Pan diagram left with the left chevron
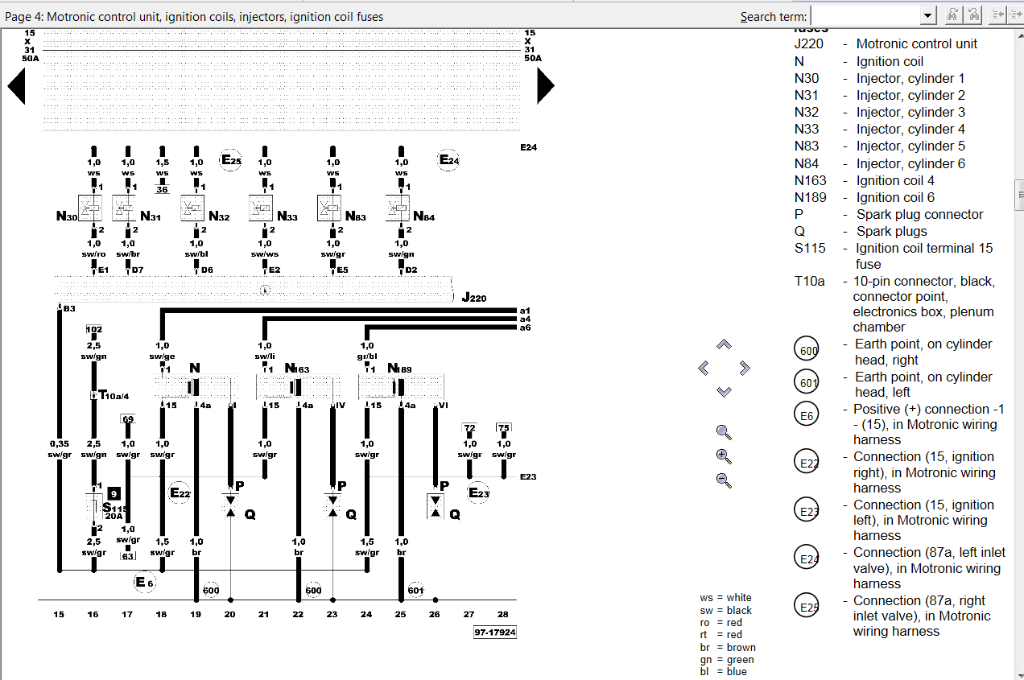 coord(704,368)
